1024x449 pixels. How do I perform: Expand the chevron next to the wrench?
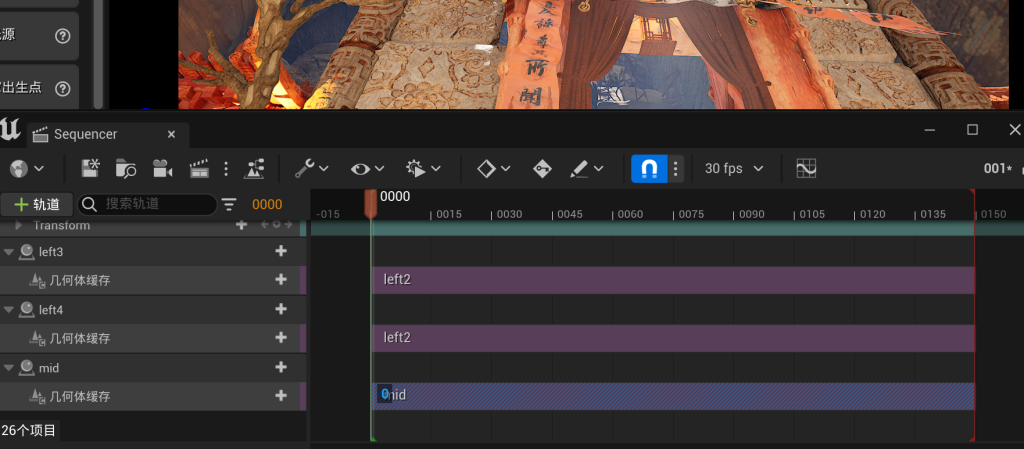coord(323,168)
